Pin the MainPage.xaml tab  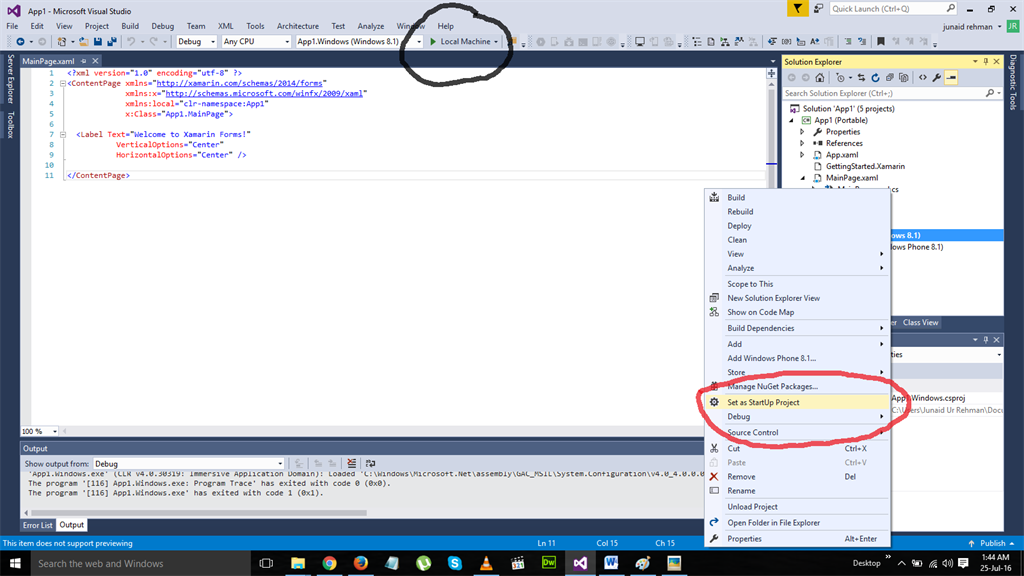click(84, 61)
